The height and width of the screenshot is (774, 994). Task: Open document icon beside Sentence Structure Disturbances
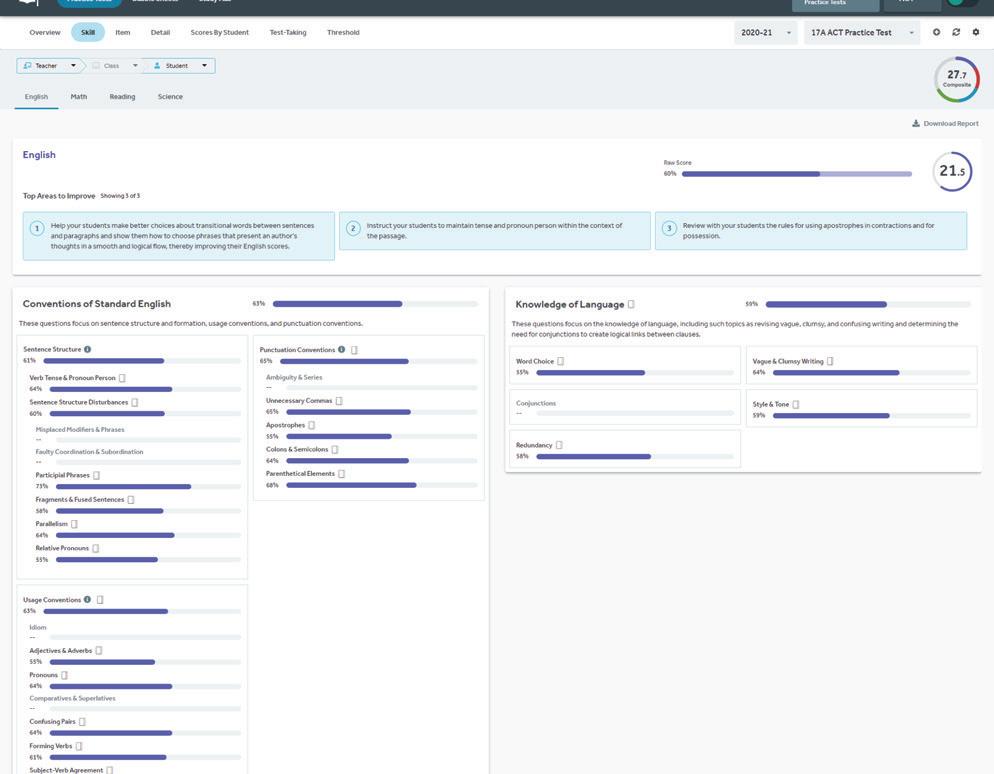(134, 403)
